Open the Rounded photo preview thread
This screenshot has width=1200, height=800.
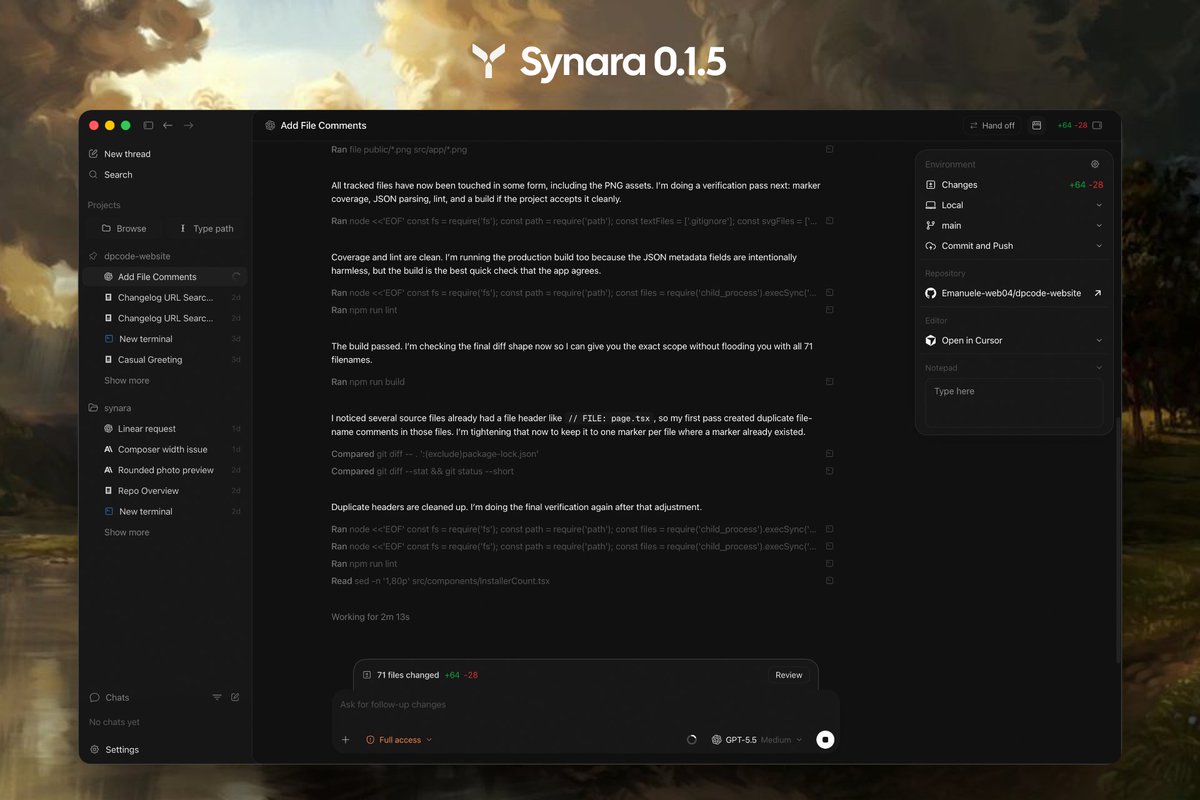pyautogui.click(x=165, y=470)
